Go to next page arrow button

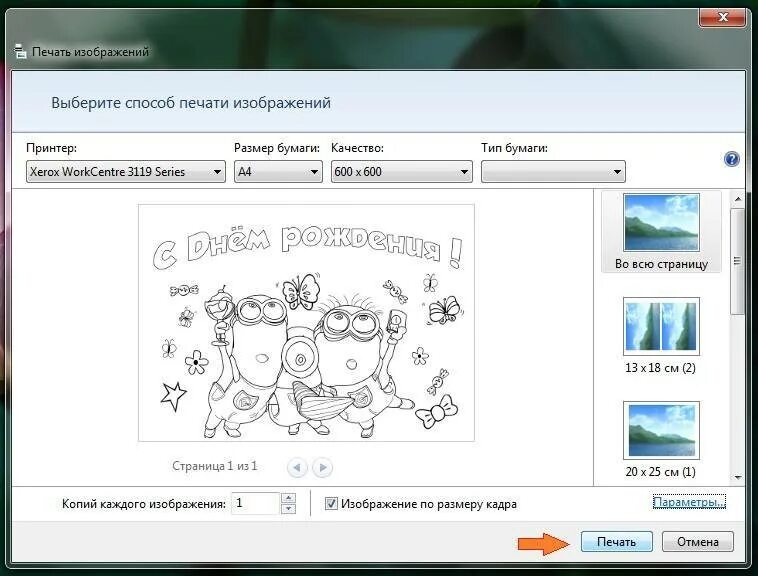[x=322, y=467]
